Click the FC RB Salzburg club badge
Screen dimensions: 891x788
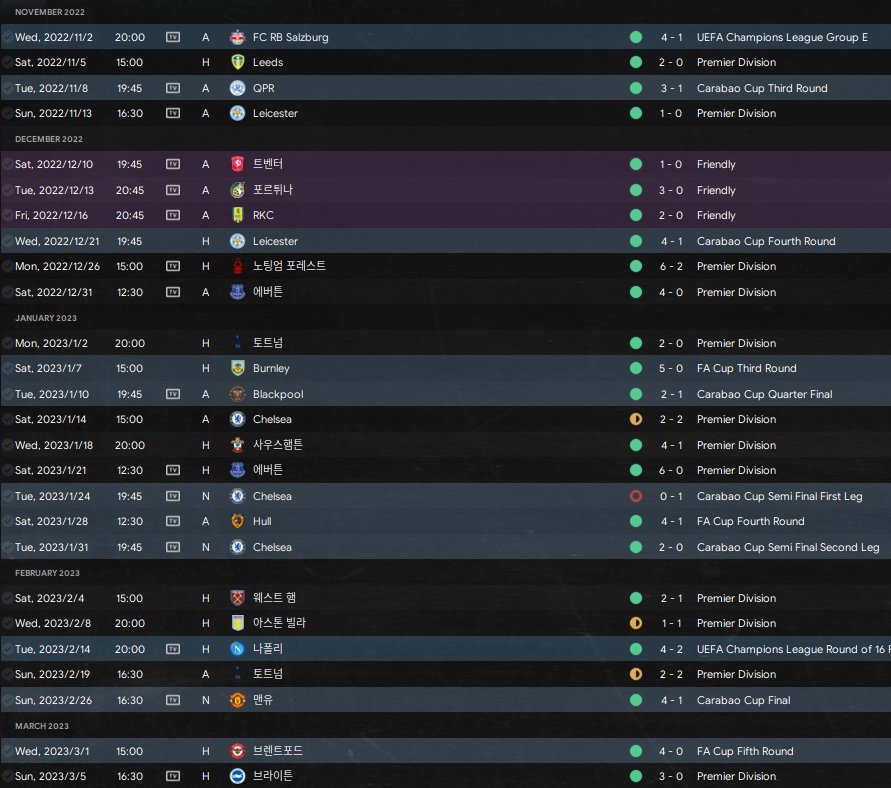click(237, 37)
